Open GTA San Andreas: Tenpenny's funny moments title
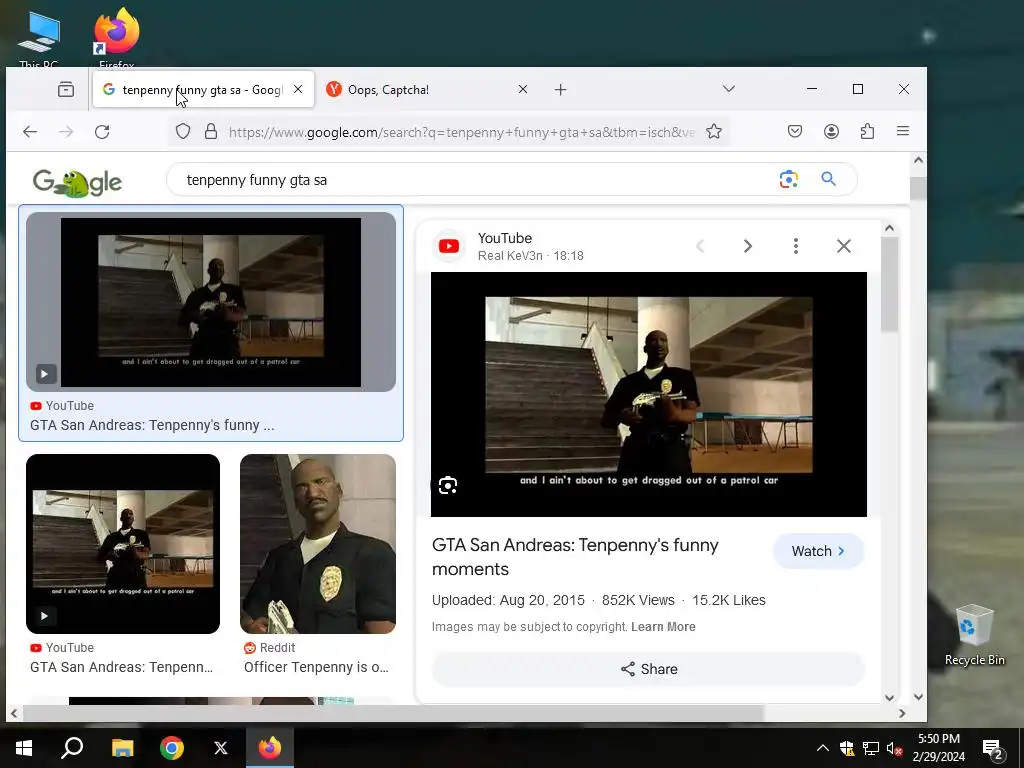 point(575,557)
